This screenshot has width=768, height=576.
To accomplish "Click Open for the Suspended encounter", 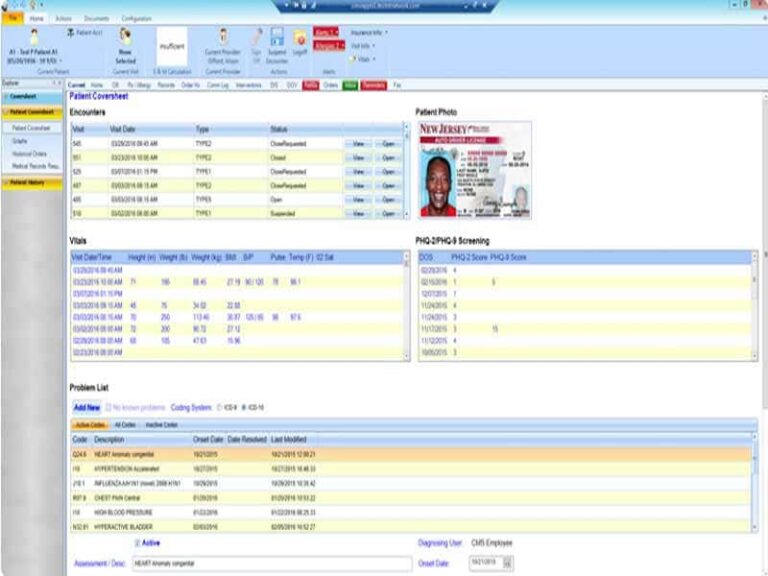I will click(387, 214).
